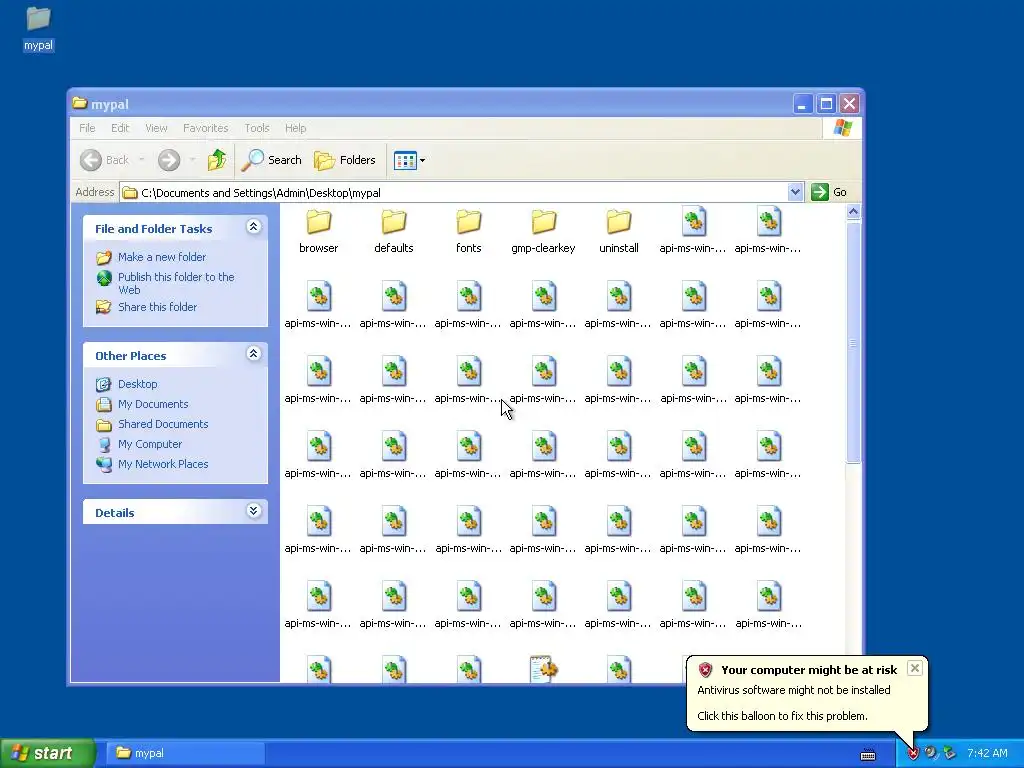Open the Help menu
The width and height of the screenshot is (1024, 768).
click(x=295, y=128)
